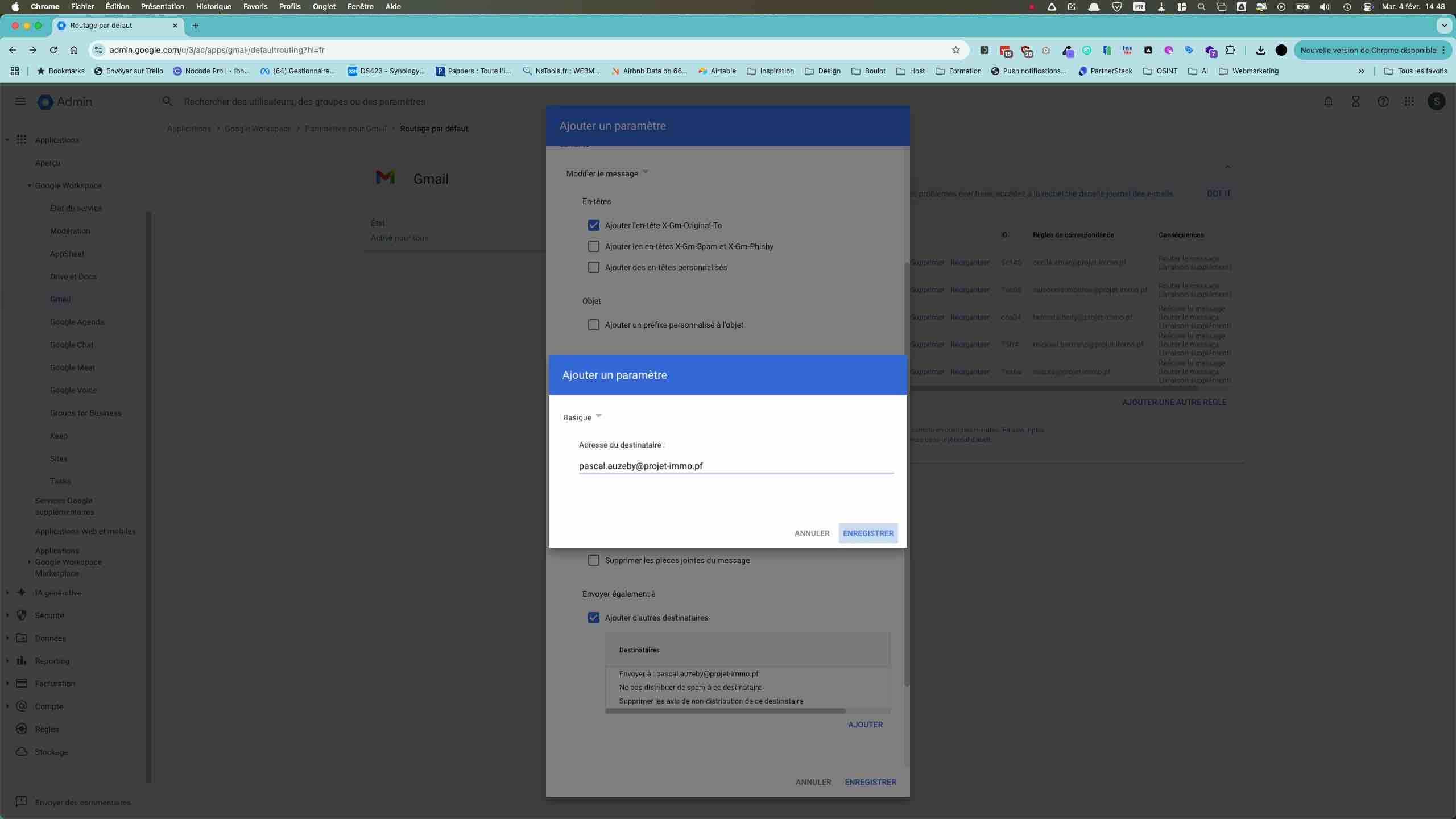Screen dimensions: 1456x819
Task: Click the Google Admin logo
Action: point(65,102)
